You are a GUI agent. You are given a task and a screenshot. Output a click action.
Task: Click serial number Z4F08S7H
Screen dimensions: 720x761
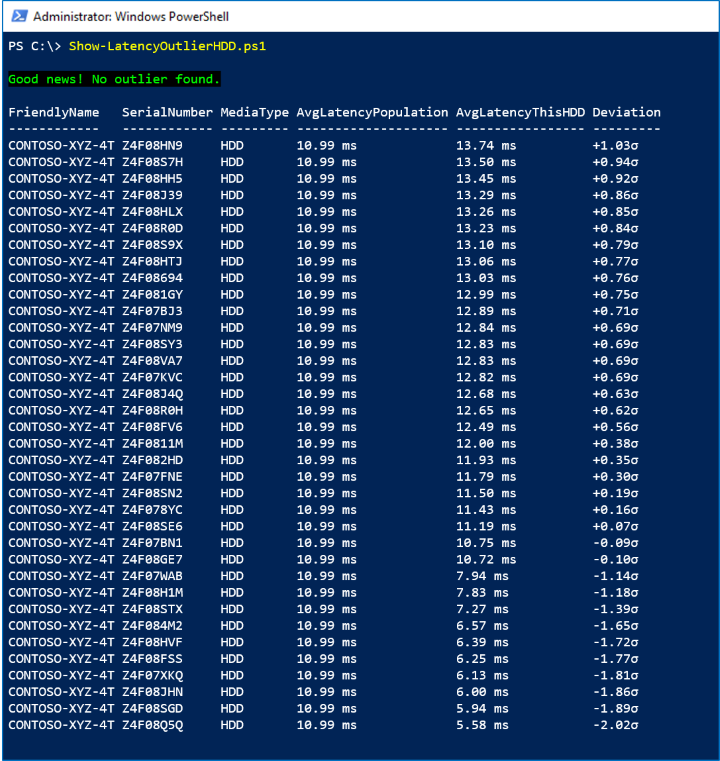pos(152,162)
